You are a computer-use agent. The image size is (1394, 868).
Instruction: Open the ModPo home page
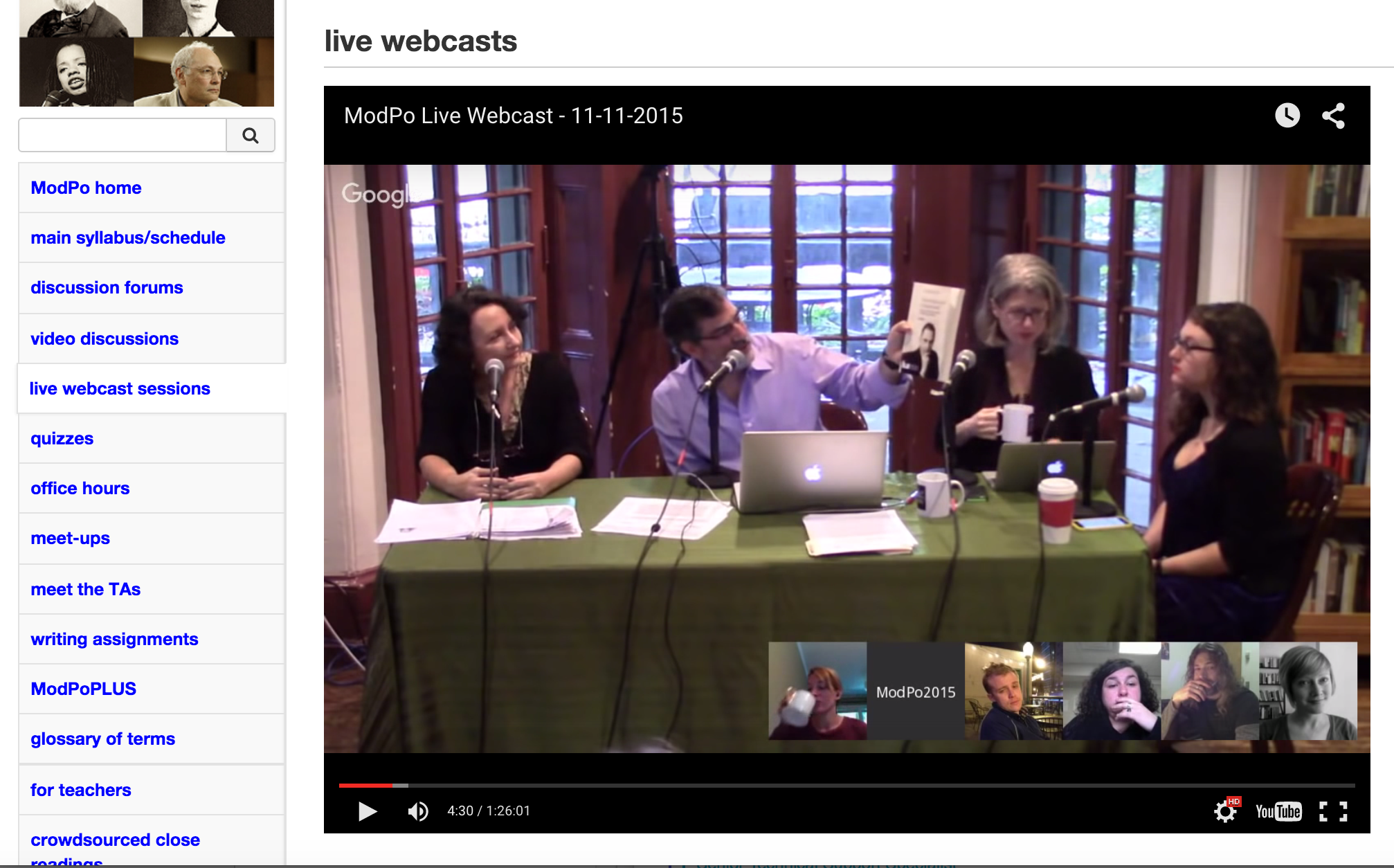[86, 188]
